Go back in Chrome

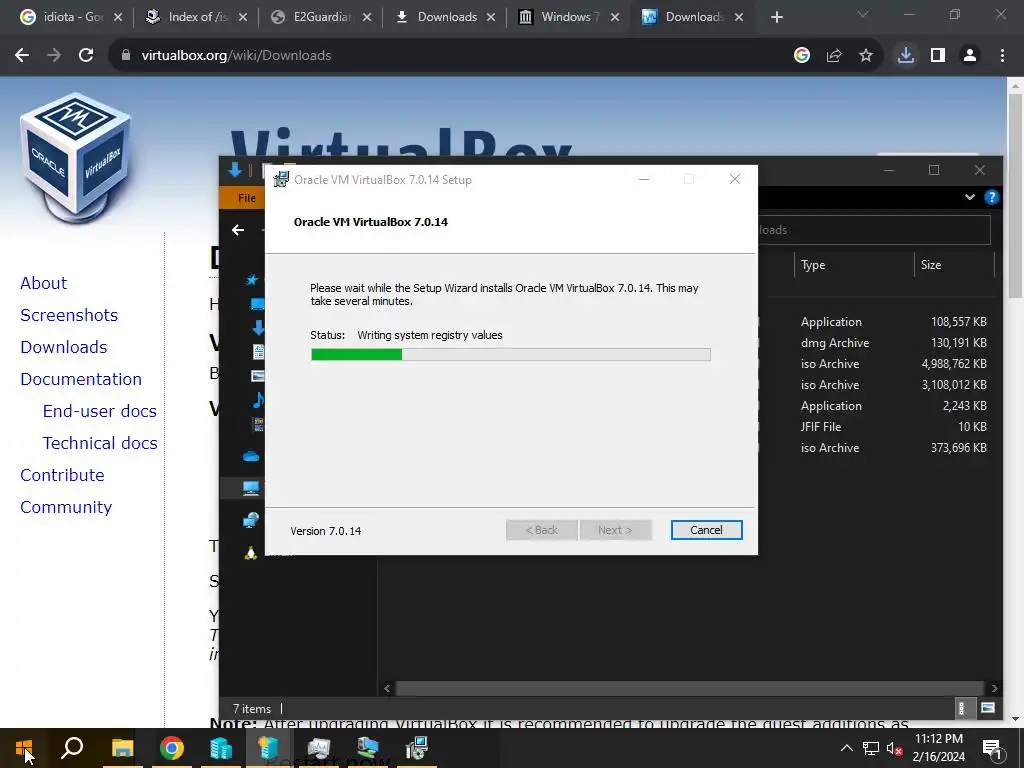[x=22, y=56]
